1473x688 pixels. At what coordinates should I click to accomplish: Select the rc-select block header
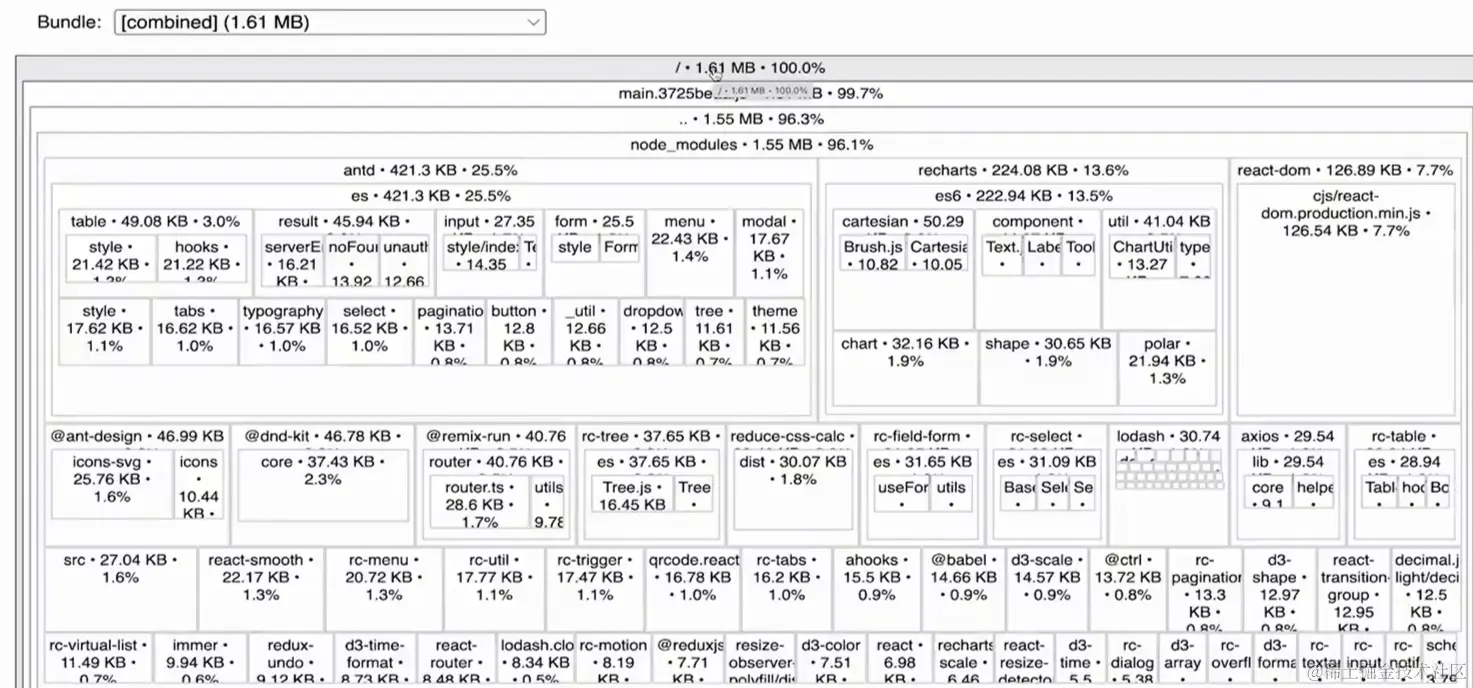(1046, 437)
